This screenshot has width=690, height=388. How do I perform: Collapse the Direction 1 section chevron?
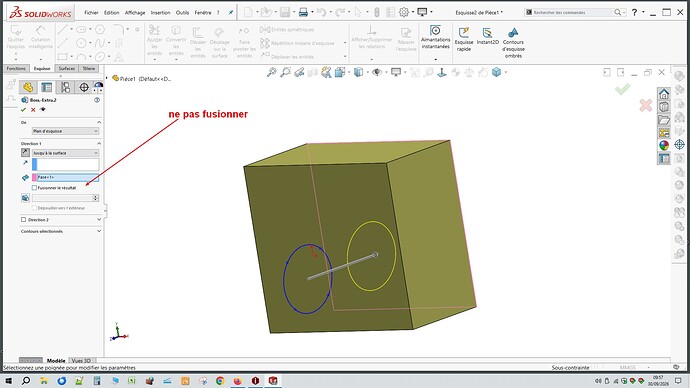99,143
